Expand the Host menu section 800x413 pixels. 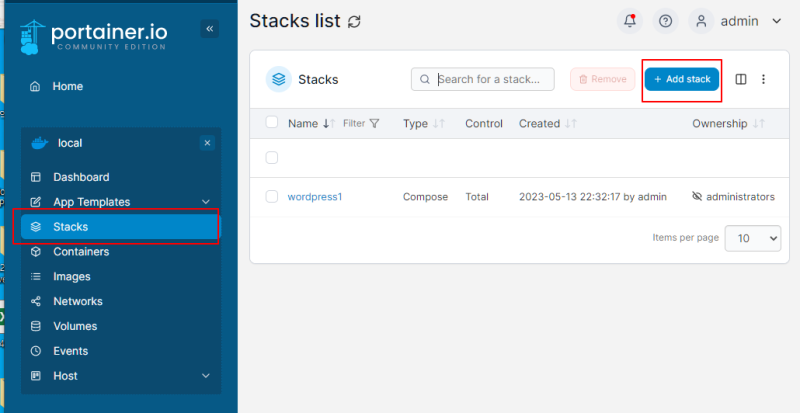pyautogui.click(x=206, y=376)
